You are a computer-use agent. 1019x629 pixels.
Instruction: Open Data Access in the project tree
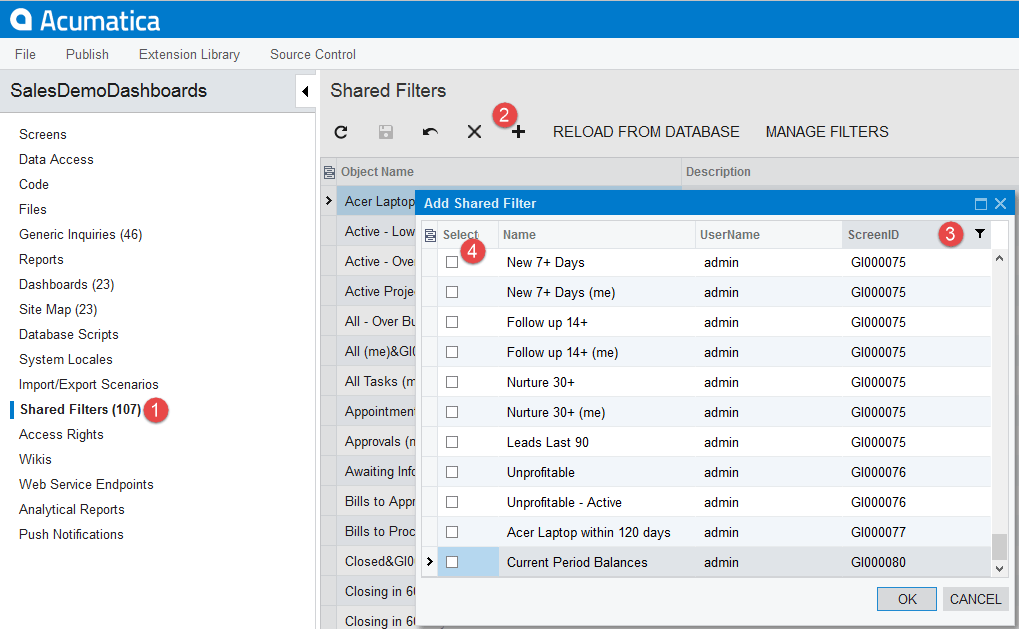[x=56, y=159]
